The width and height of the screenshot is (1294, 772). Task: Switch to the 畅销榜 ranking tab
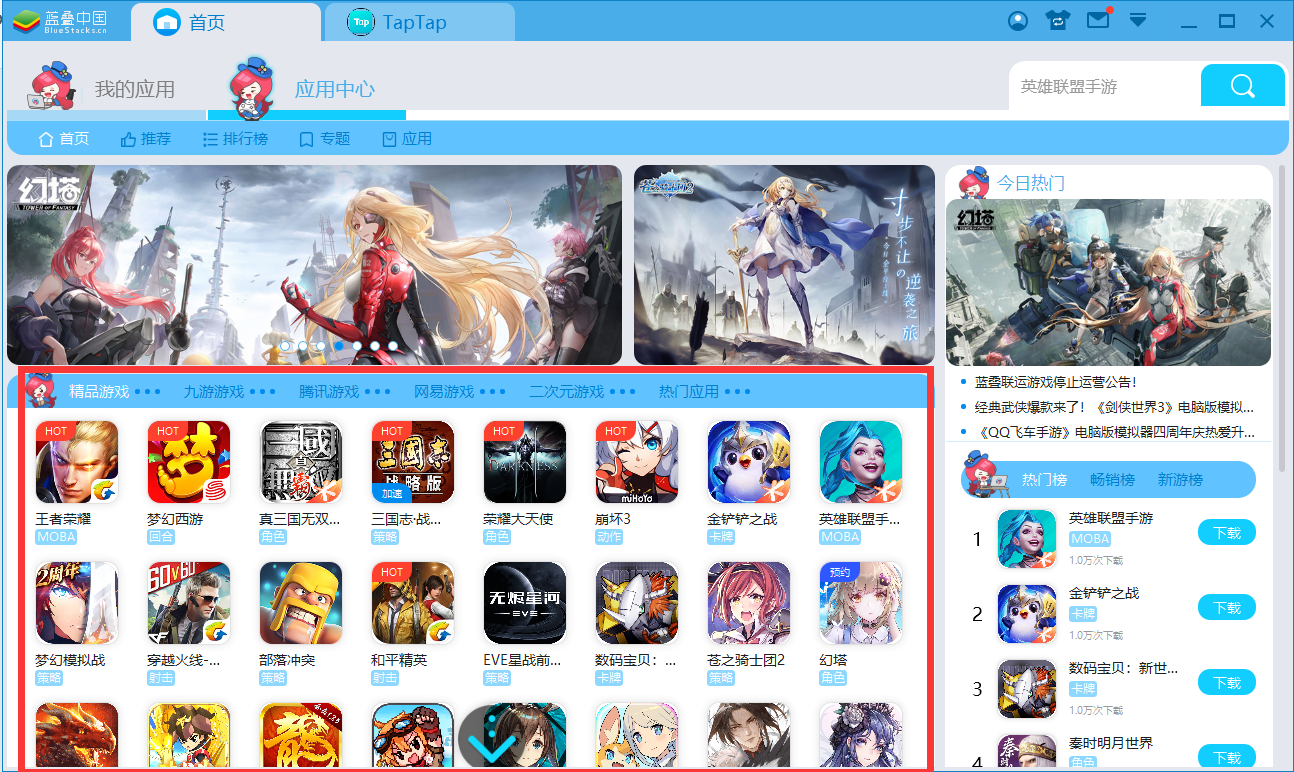(x=1112, y=480)
